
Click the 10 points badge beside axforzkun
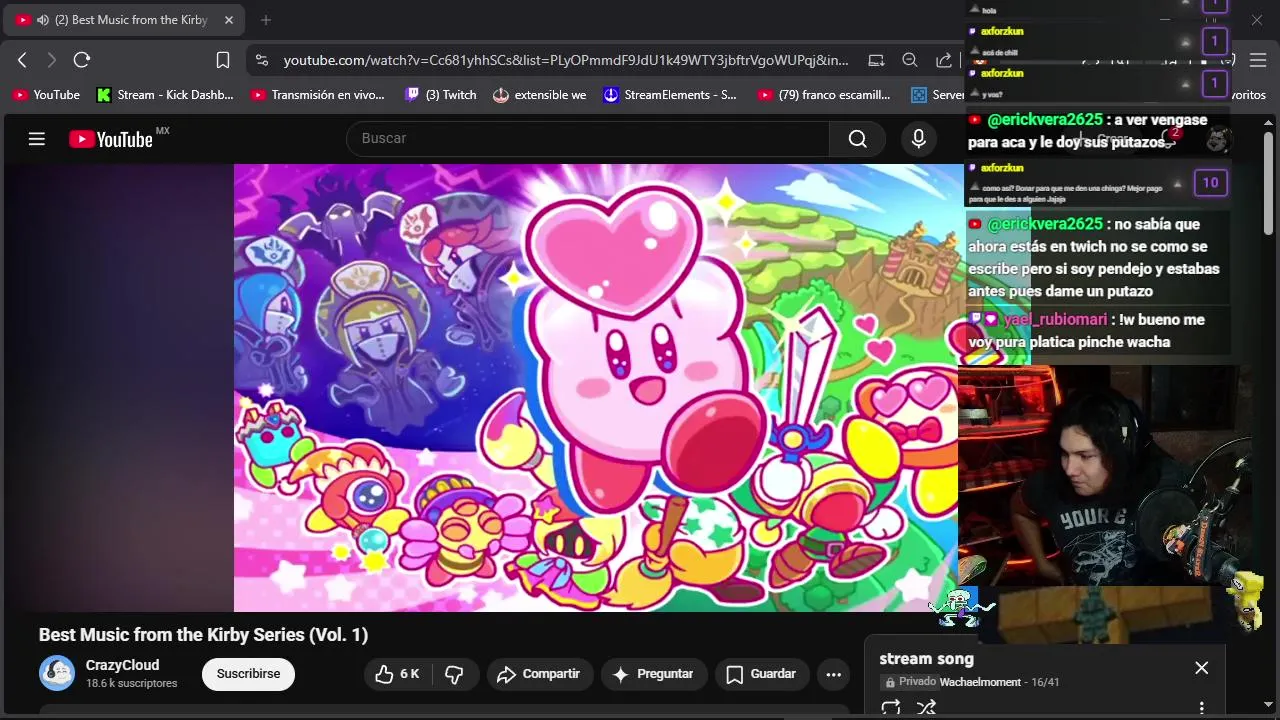tap(1210, 182)
